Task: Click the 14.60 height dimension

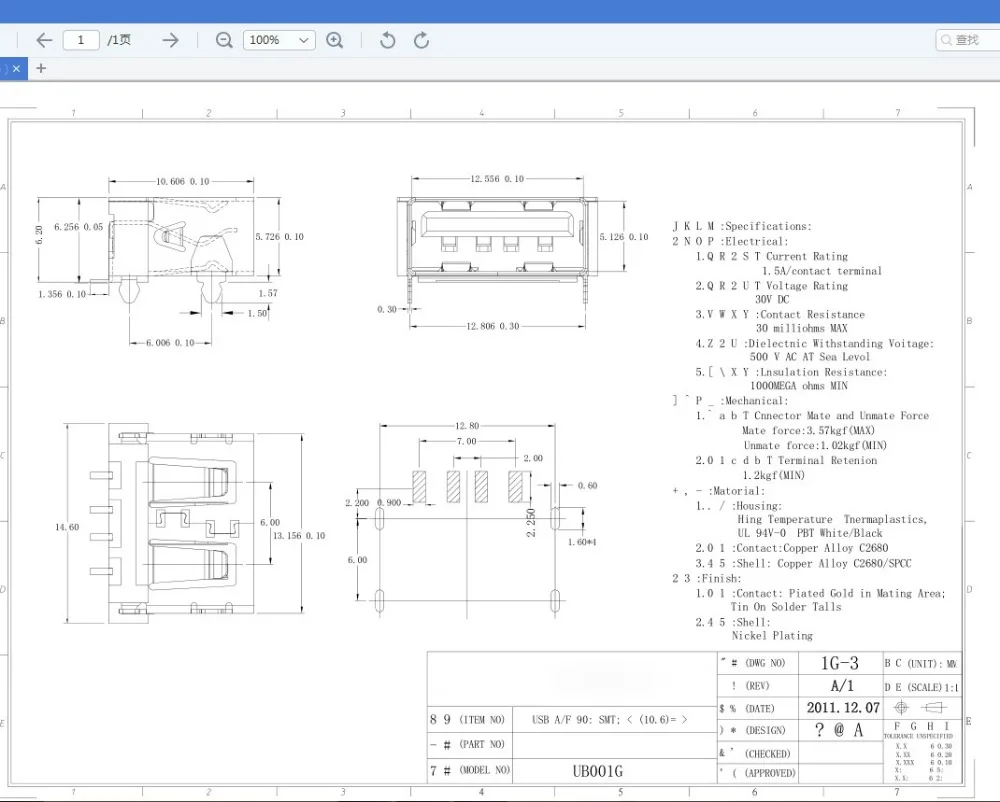Action: pyautogui.click(x=67, y=527)
